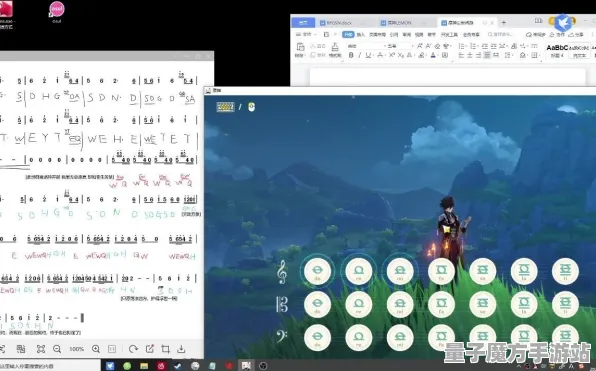Switch lyre input to keyboard mode
Viewport: 596px width, 371px height.
pos(225,107)
